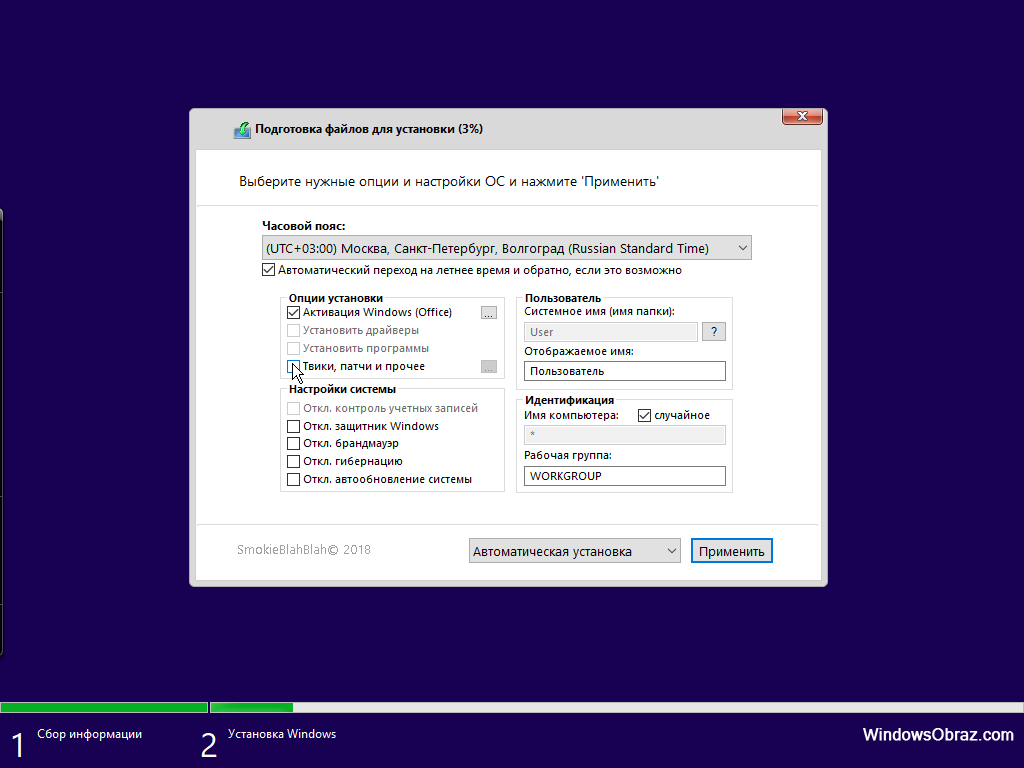This screenshot has height=768, width=1024.
Task: Click the system name User field
Action: 611,332
